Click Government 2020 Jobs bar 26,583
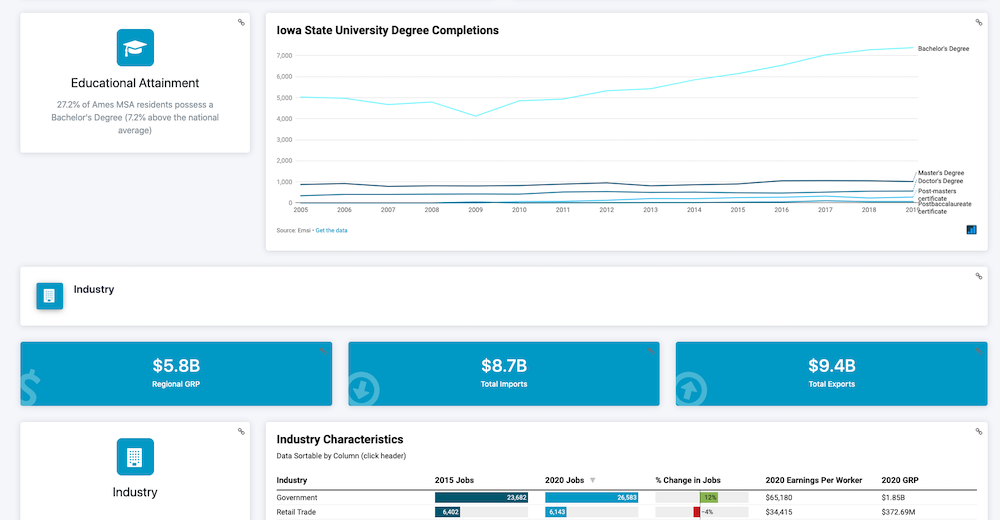The image size is (1000, 520). (591, 498)
